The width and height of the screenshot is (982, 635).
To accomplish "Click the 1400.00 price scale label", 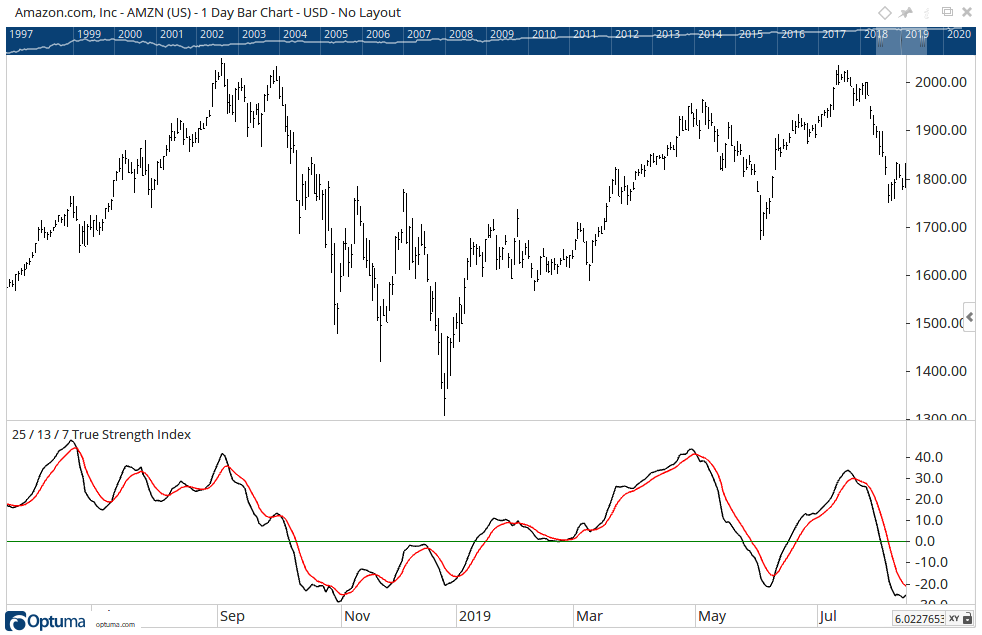I will coord(941,371).
